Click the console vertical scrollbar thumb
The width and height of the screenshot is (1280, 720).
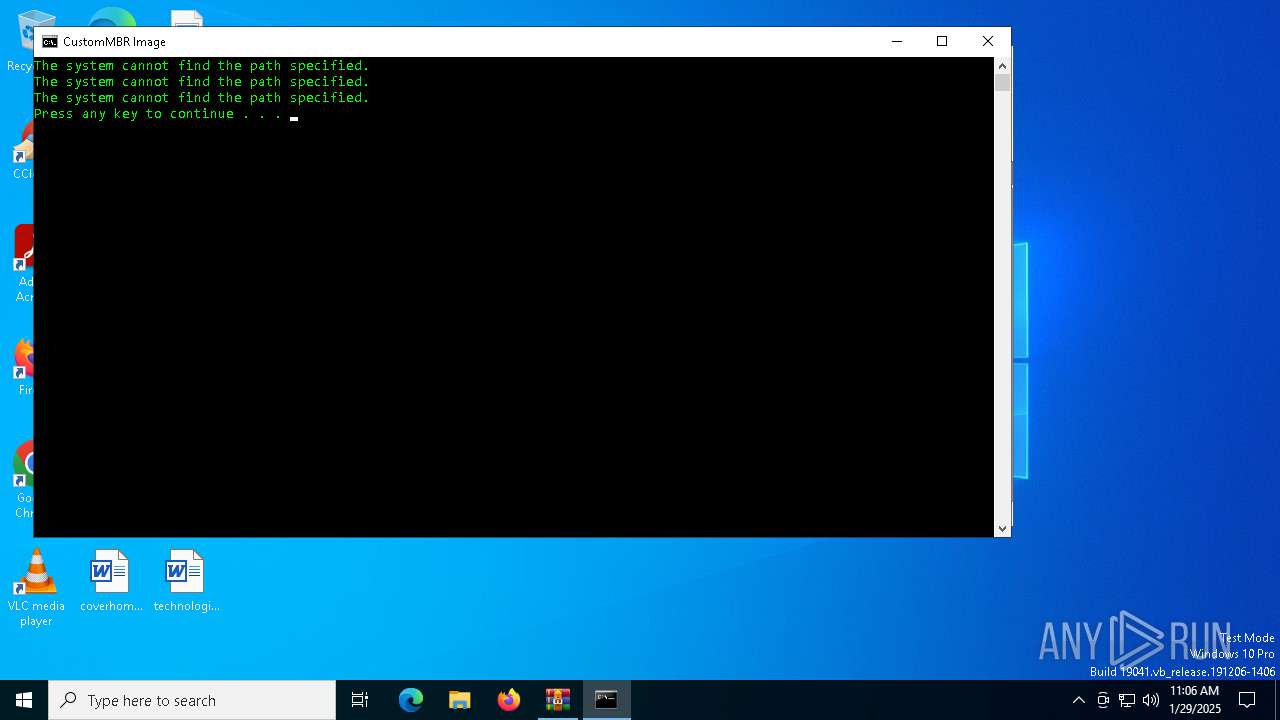[x=1002, y=82]
